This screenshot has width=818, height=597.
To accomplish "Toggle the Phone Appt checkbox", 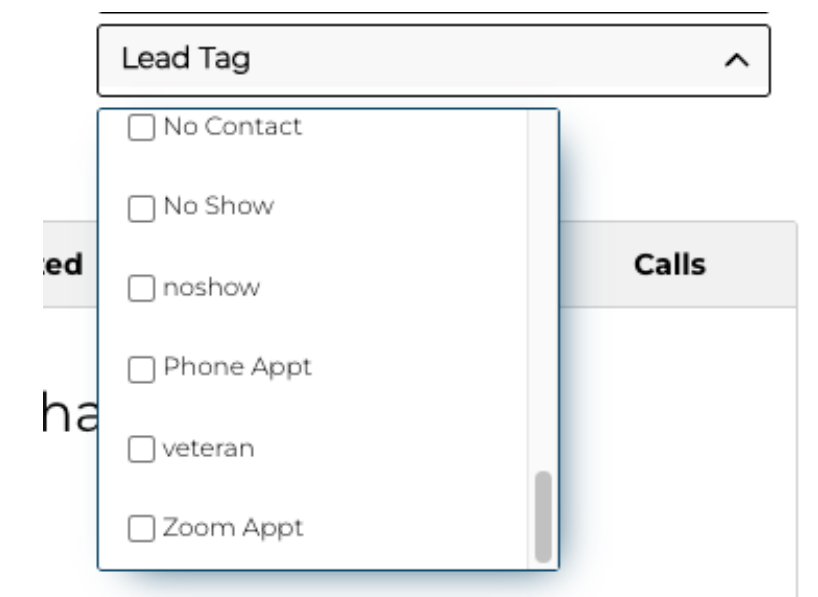I will (143, 369).
